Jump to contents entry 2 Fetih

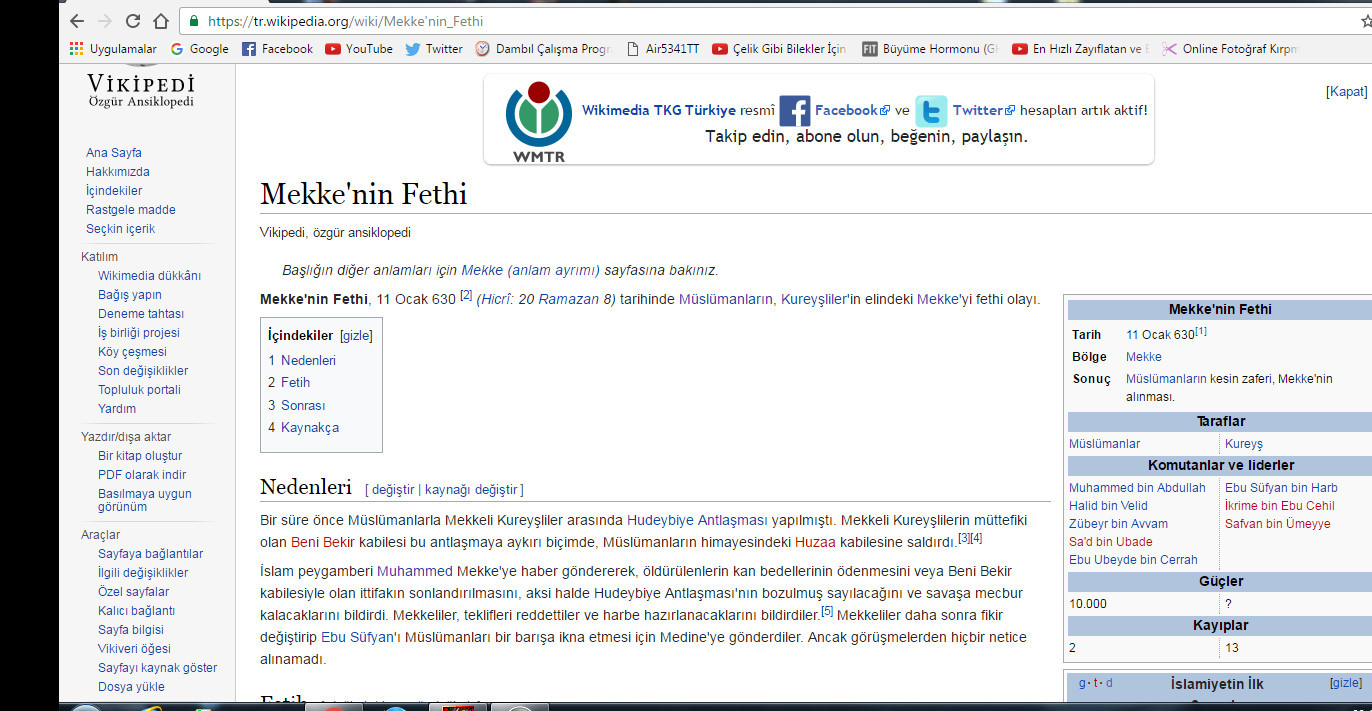point(289,382)
